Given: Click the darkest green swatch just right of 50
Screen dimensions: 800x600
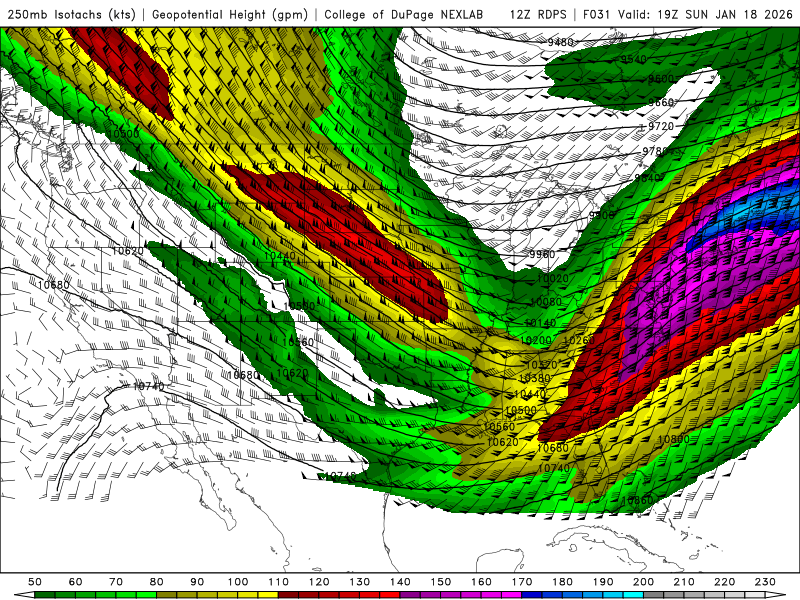Looking at the screenshot, I should [x=45, y=595].
